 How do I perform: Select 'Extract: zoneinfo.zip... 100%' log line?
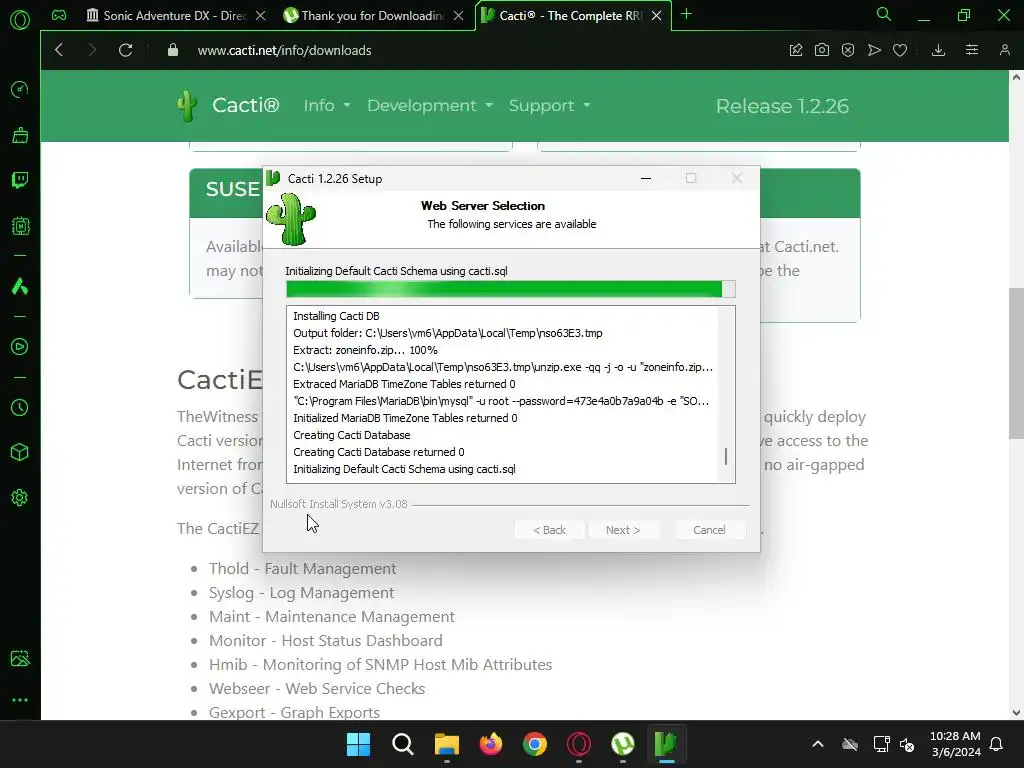click(x=365, y=350)
